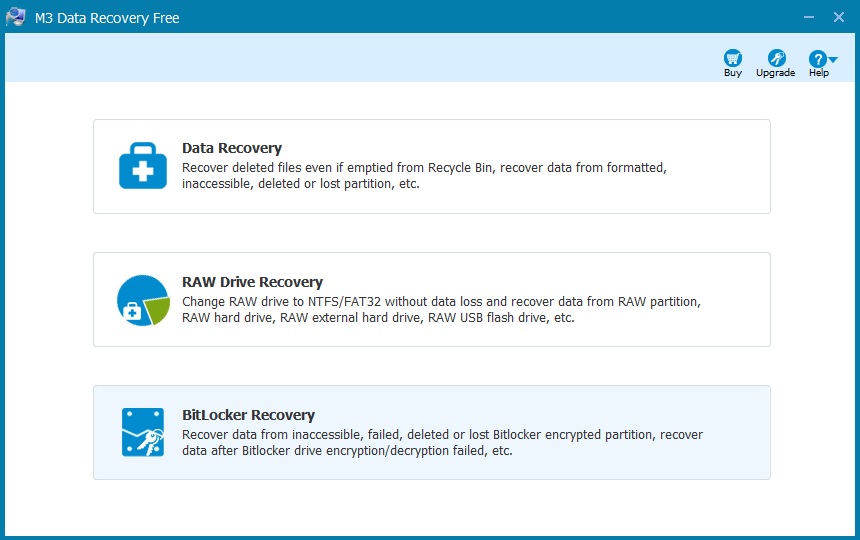Select the BitLocker Recovery heading
The image size is (860, 540).
coord(248,415)
